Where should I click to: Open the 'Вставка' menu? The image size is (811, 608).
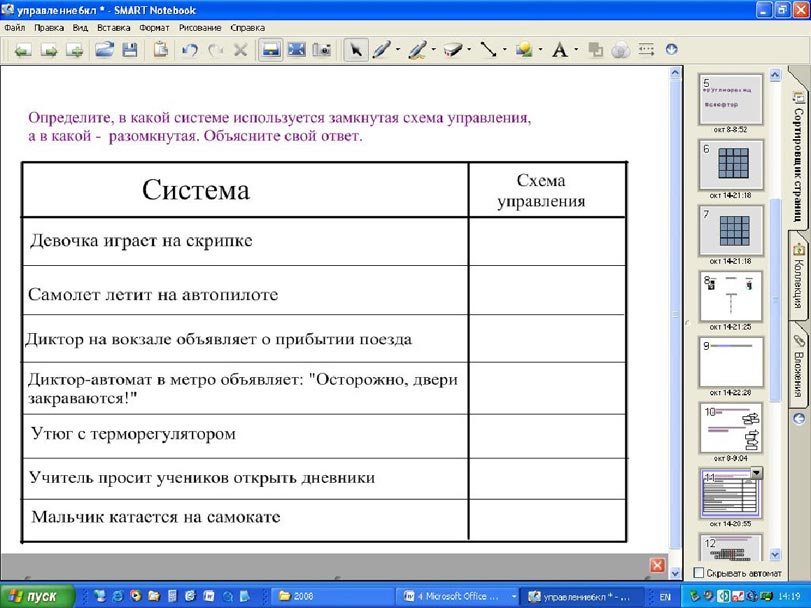tap(115, 28)
